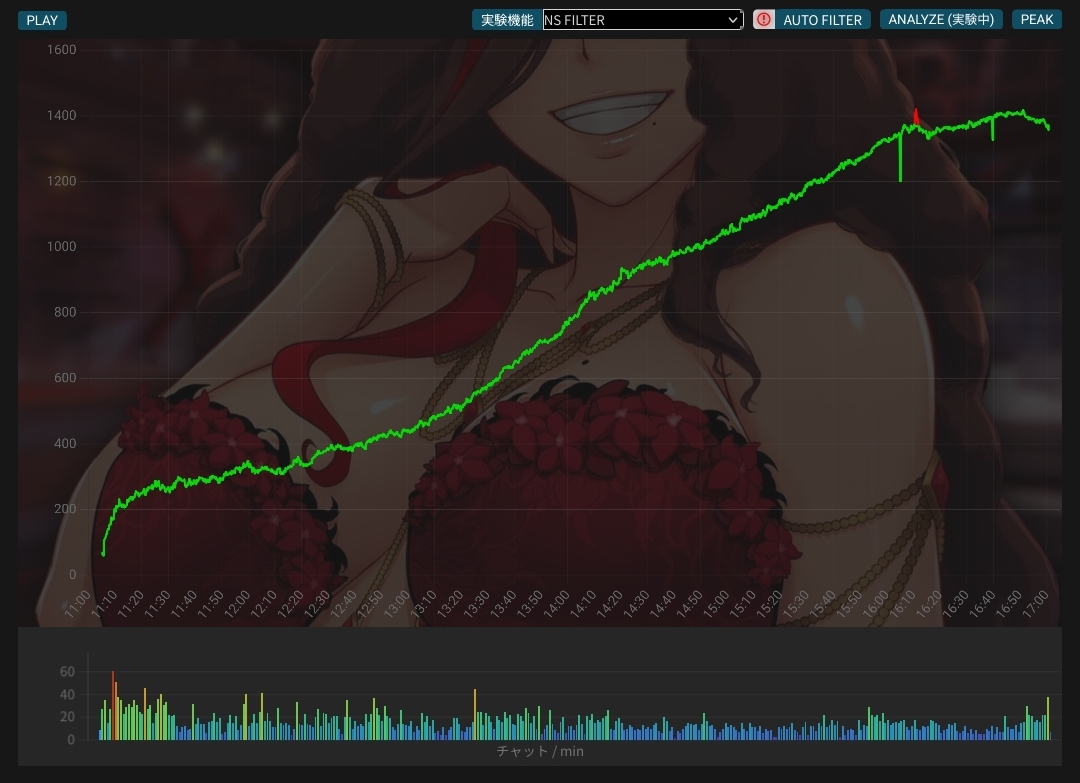Click the 14:00 time axis label

click(557, 604)
